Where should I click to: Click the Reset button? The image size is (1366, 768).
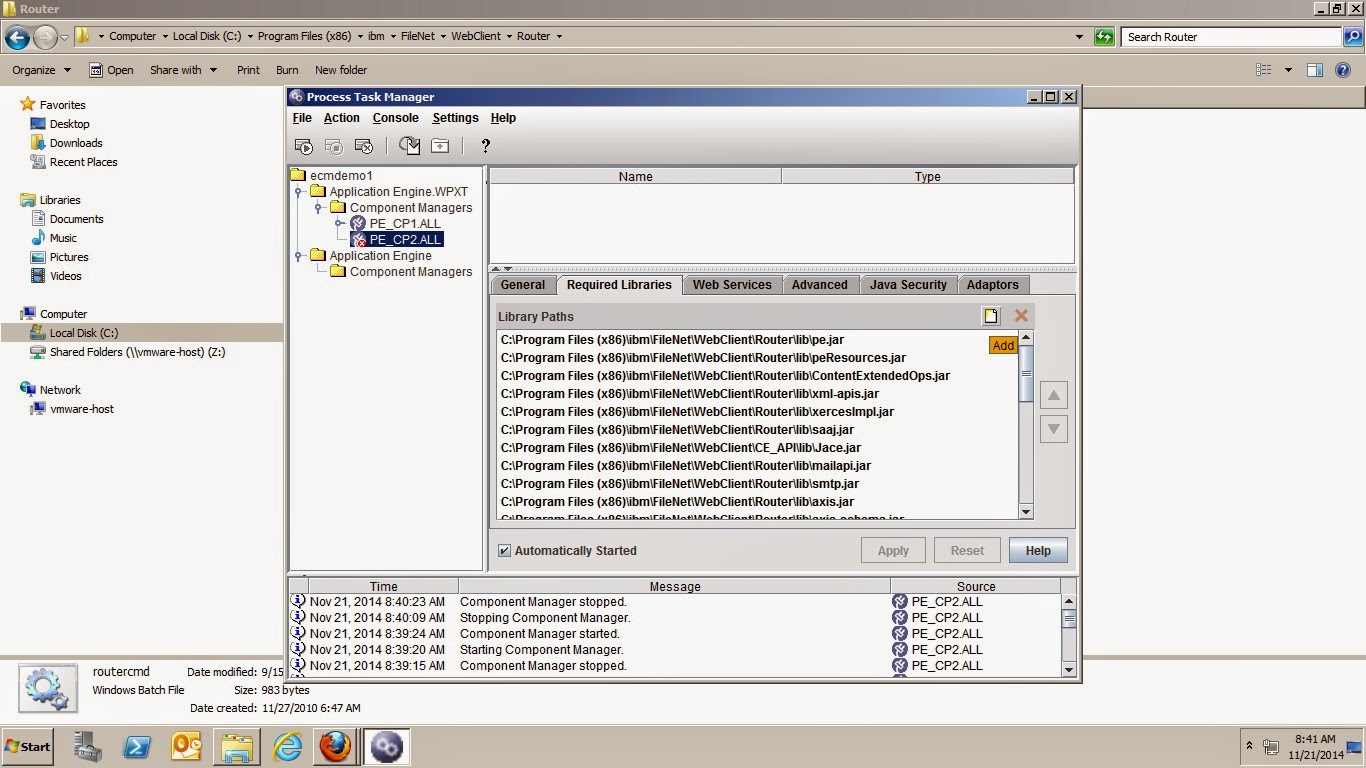coord(966,550)
